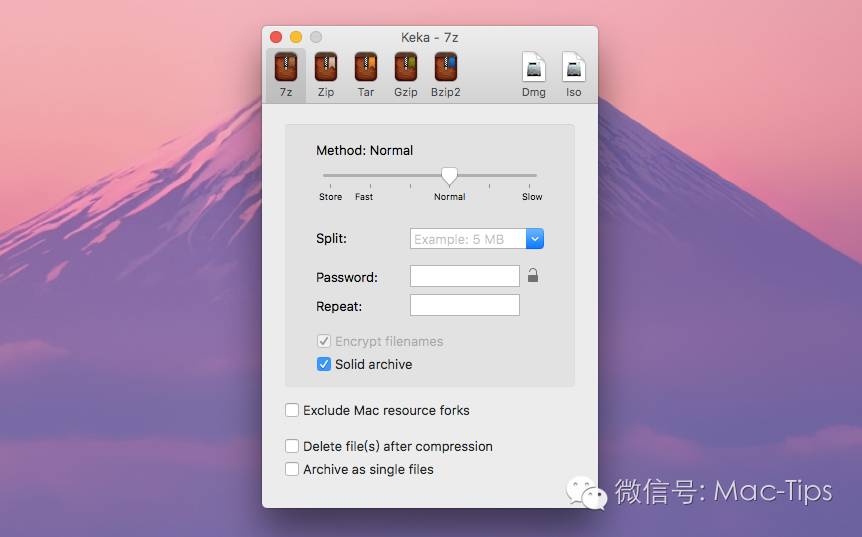Focus the Password input field

(x=465, y=276)
